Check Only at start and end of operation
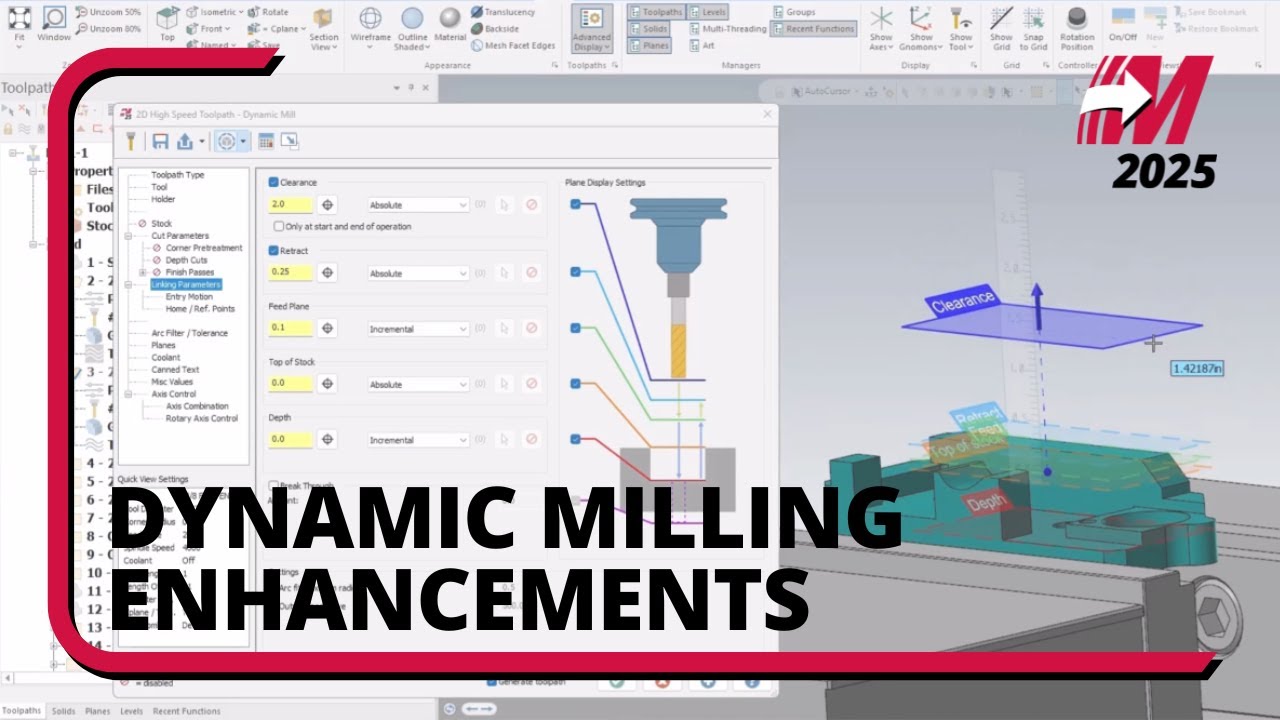 (278, 227)
